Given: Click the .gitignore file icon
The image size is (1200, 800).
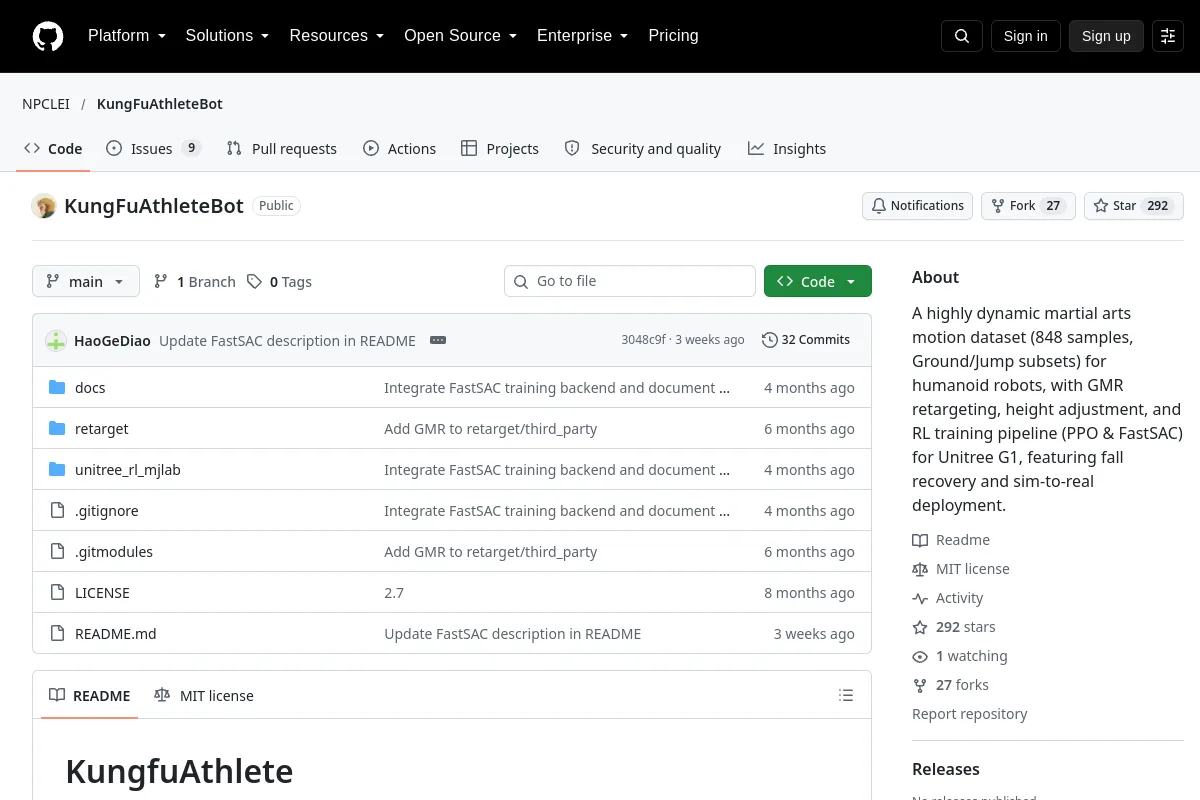Looking at the screenshot, I should point(57,511).
